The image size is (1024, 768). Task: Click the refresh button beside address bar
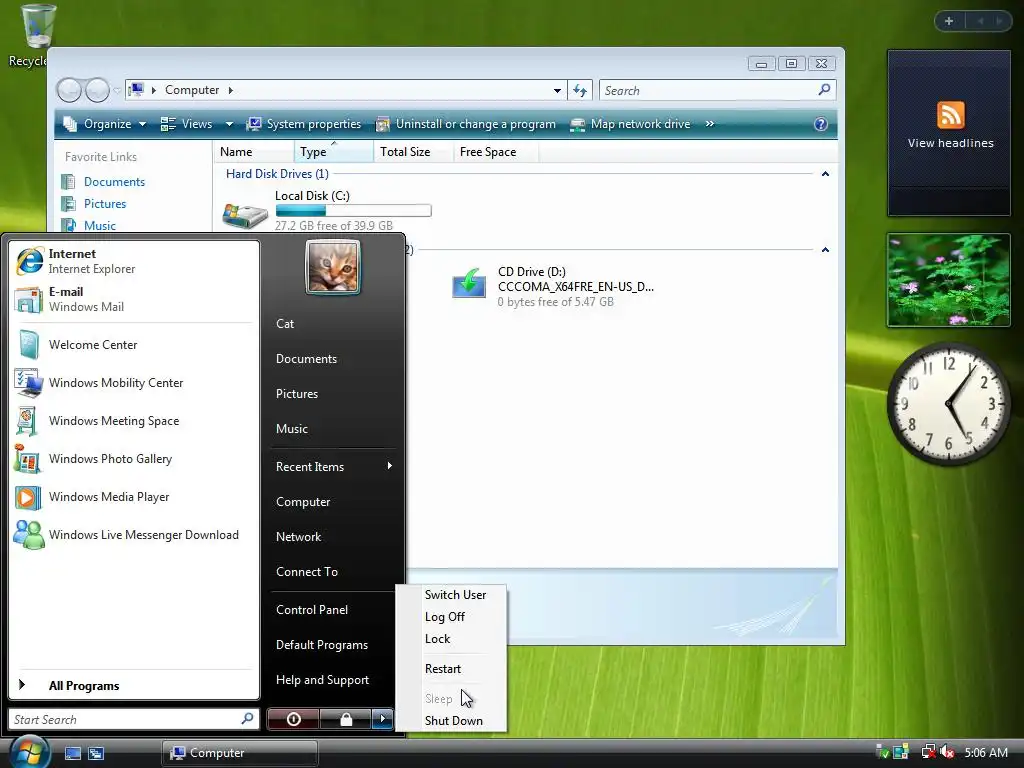[x=580, y=90]
